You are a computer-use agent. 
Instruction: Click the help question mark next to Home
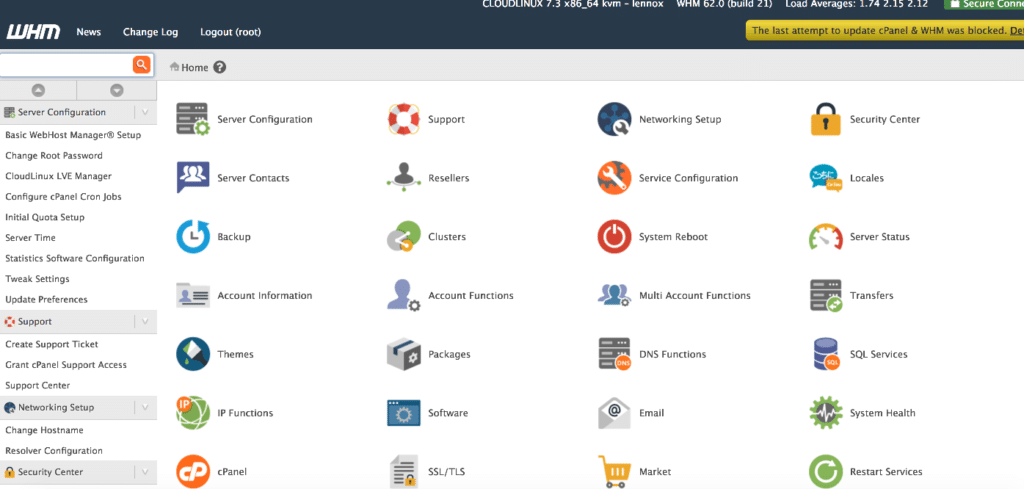point(220,67)
